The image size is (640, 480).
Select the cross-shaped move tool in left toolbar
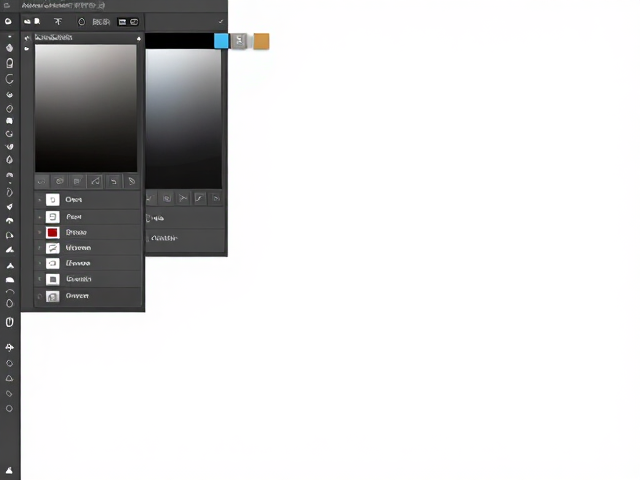9,347
